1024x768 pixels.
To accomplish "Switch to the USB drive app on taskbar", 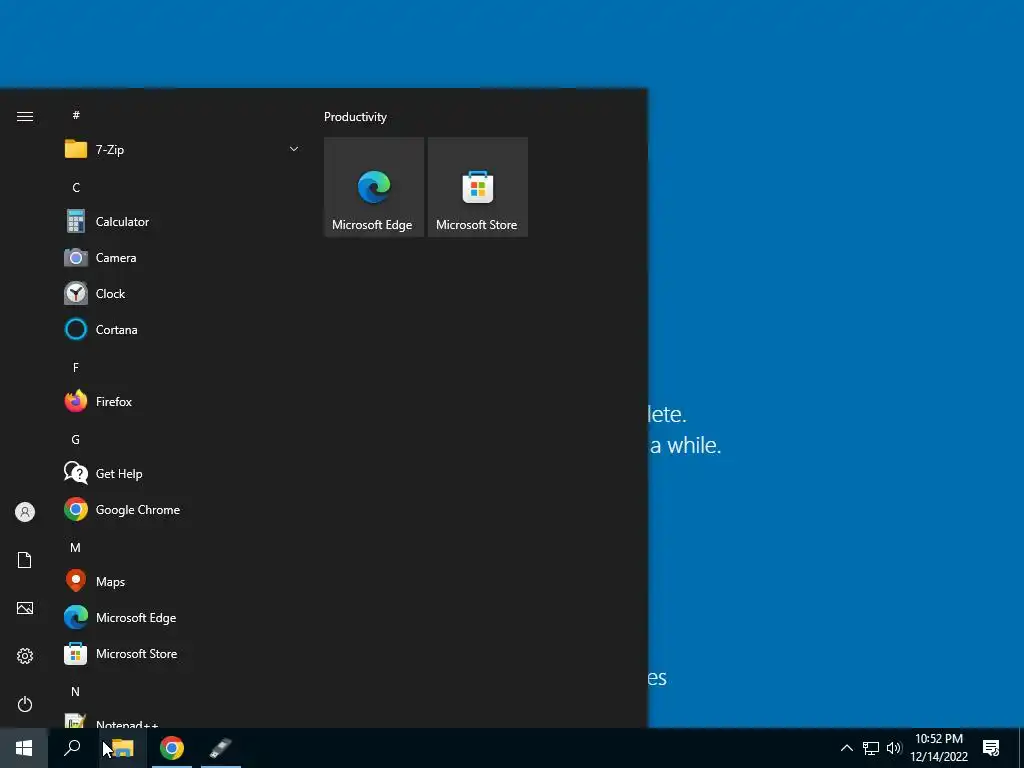I will pos(221,748).
